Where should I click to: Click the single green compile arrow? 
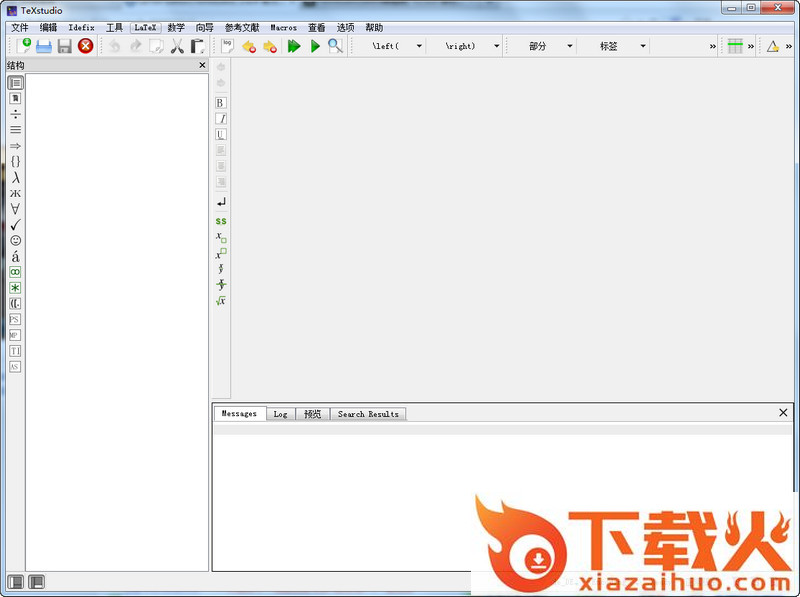pyautogui.click(x=315, y=46)
